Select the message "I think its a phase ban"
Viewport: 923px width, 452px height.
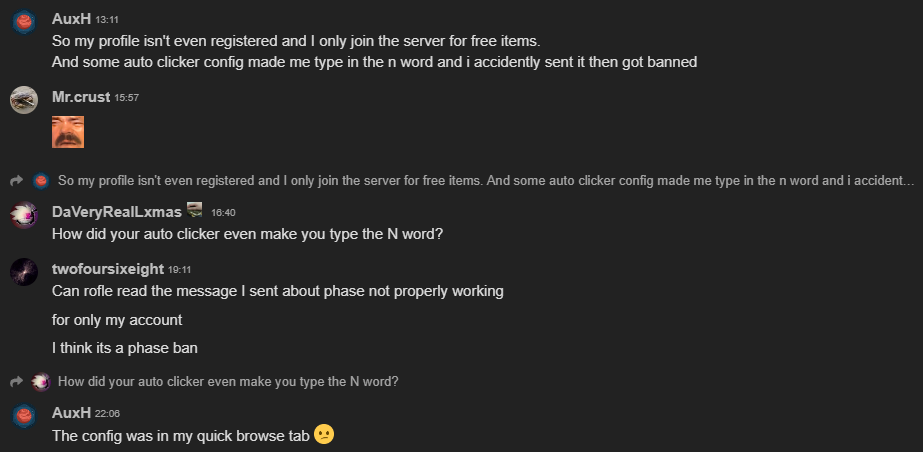pyautogui.click(x=125, y=348)
